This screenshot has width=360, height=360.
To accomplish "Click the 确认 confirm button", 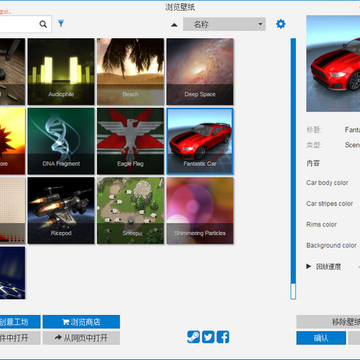I will click(321, 338).
